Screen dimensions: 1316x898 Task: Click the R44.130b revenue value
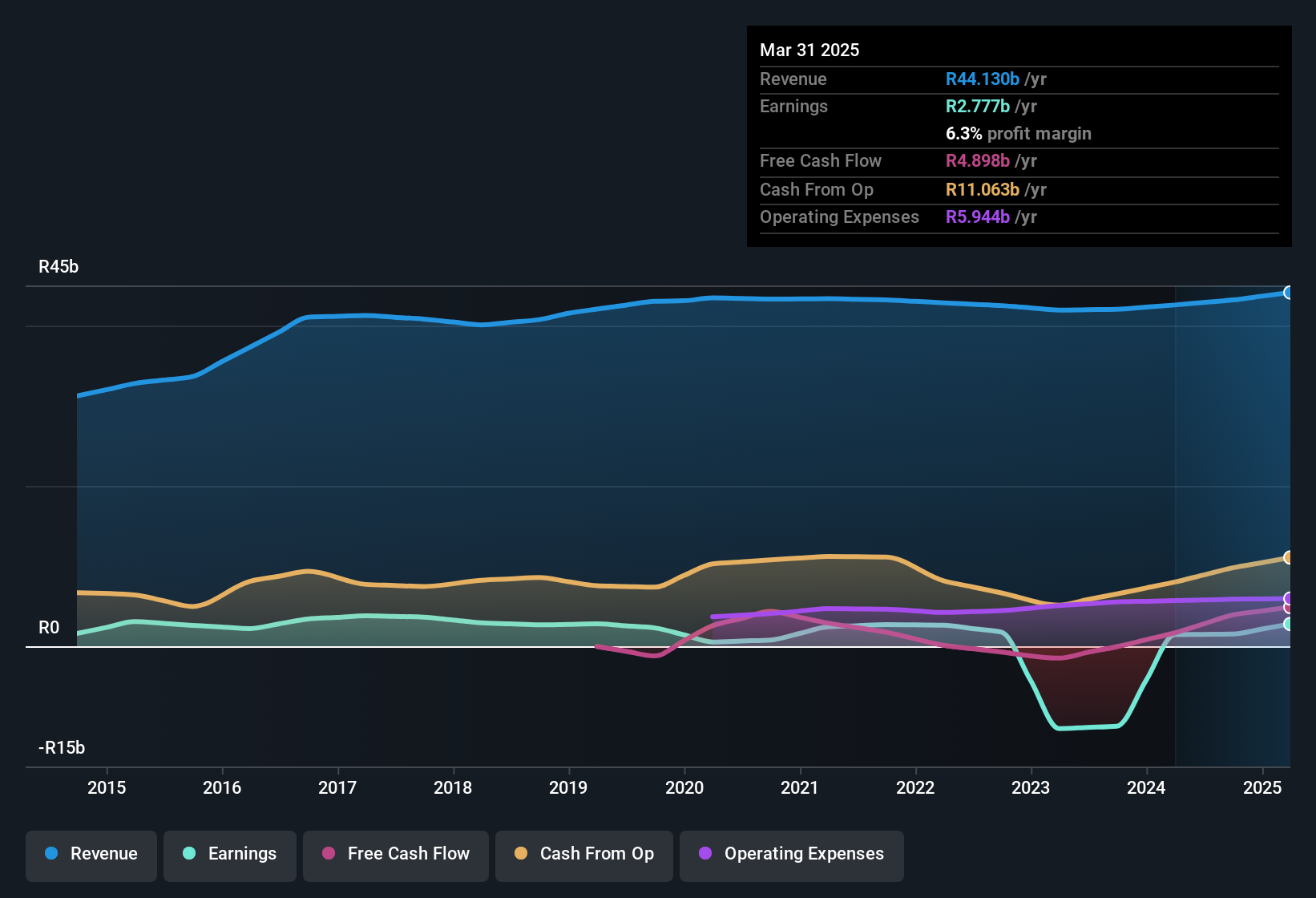(x=983, y=79)
